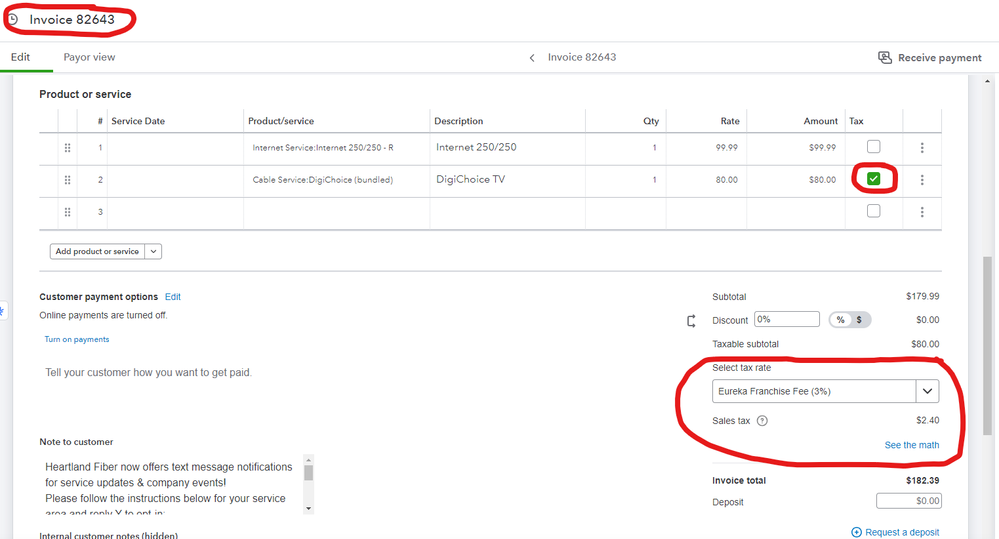The width and height of the screenshot is (999, 539).
Task: Open row 1 more options menu
Action: pos(922,148)
